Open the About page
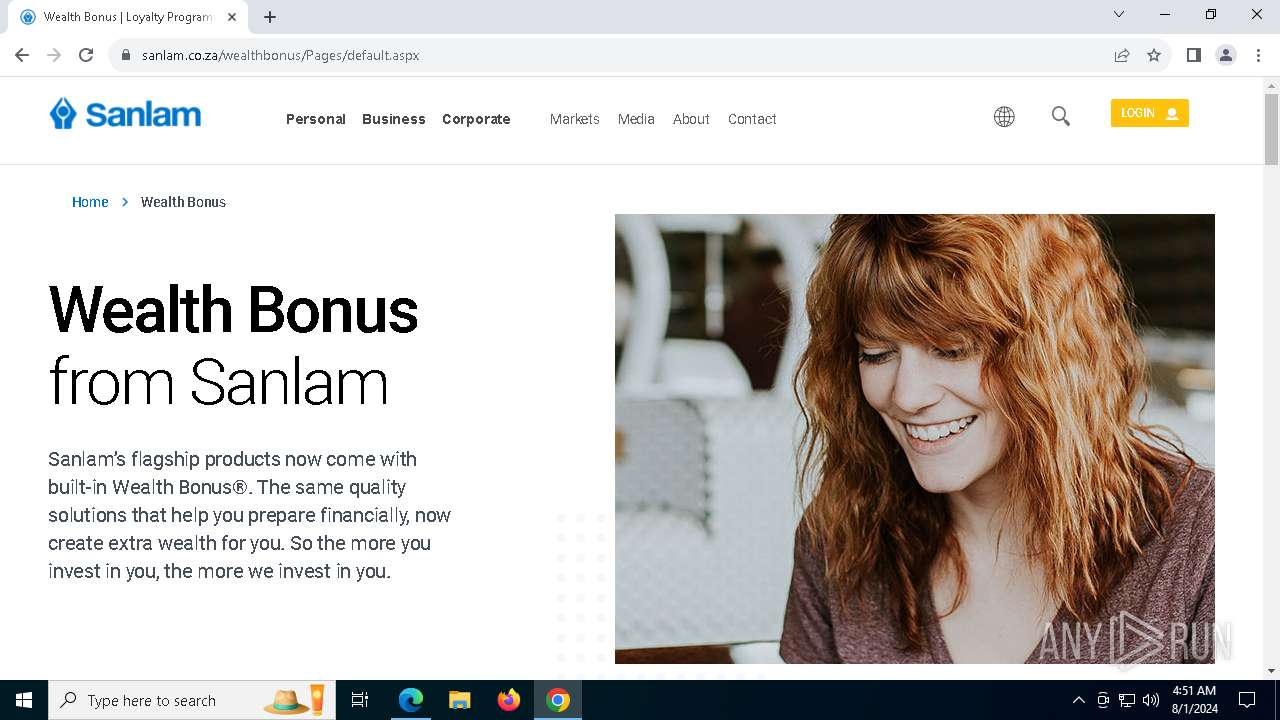The height and width of the screenshot is (720, 1280). pos(691,119)
